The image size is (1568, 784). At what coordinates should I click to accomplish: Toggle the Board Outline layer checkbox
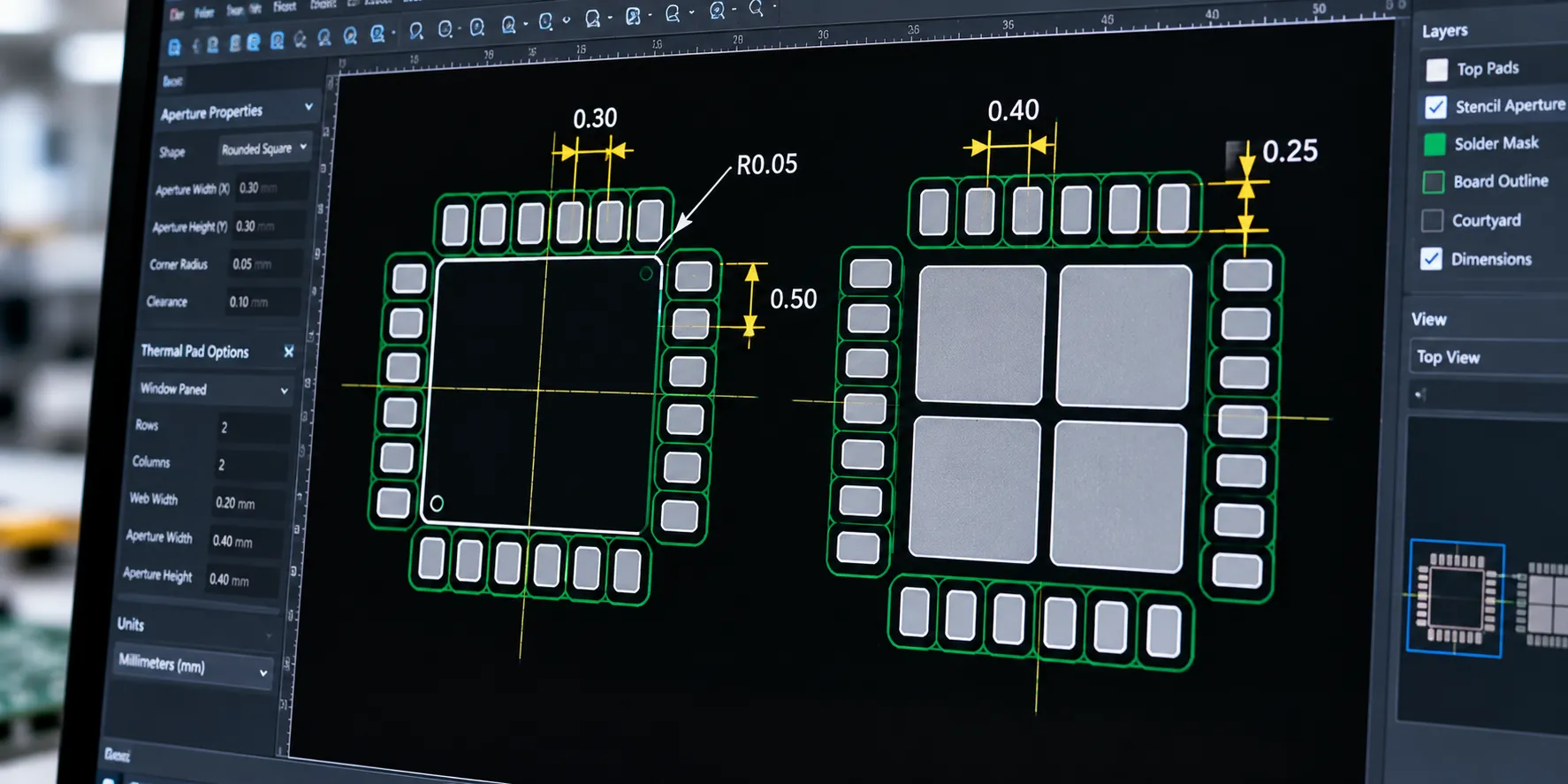[x=1434, y=182]
